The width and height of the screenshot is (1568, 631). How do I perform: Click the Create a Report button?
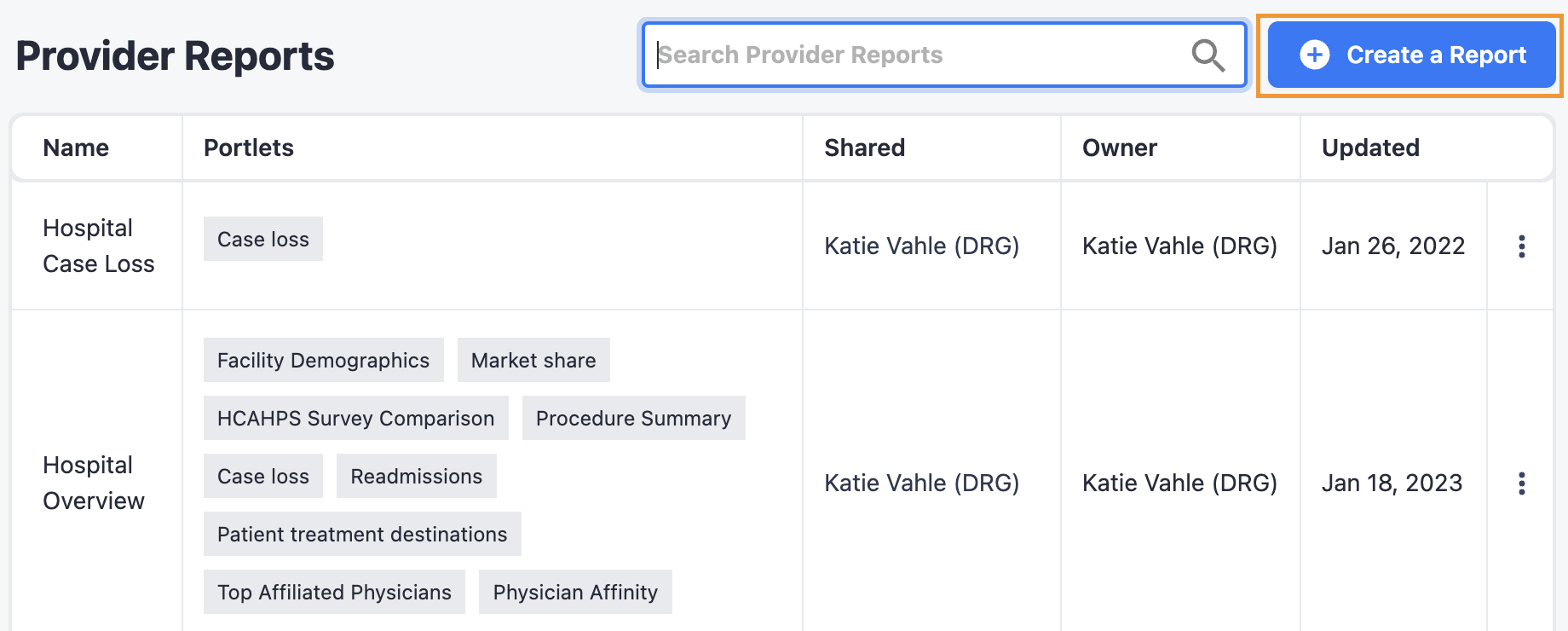1411,55
